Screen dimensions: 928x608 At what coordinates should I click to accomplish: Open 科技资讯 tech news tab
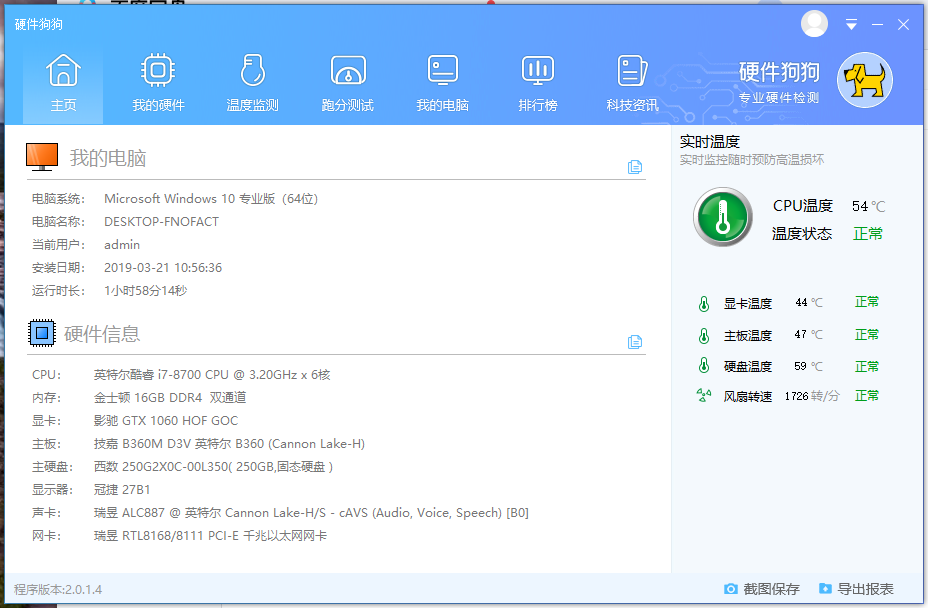pos(632,83)
